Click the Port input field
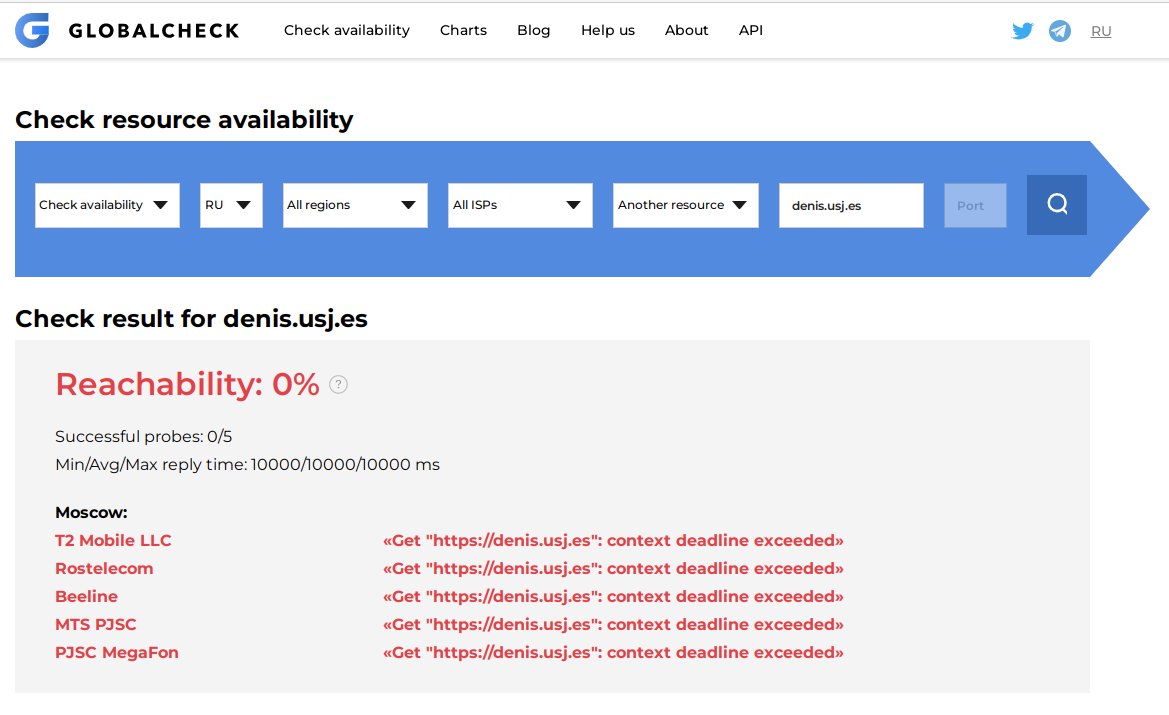Screen dimensions: 1169x715 (975, 205)
